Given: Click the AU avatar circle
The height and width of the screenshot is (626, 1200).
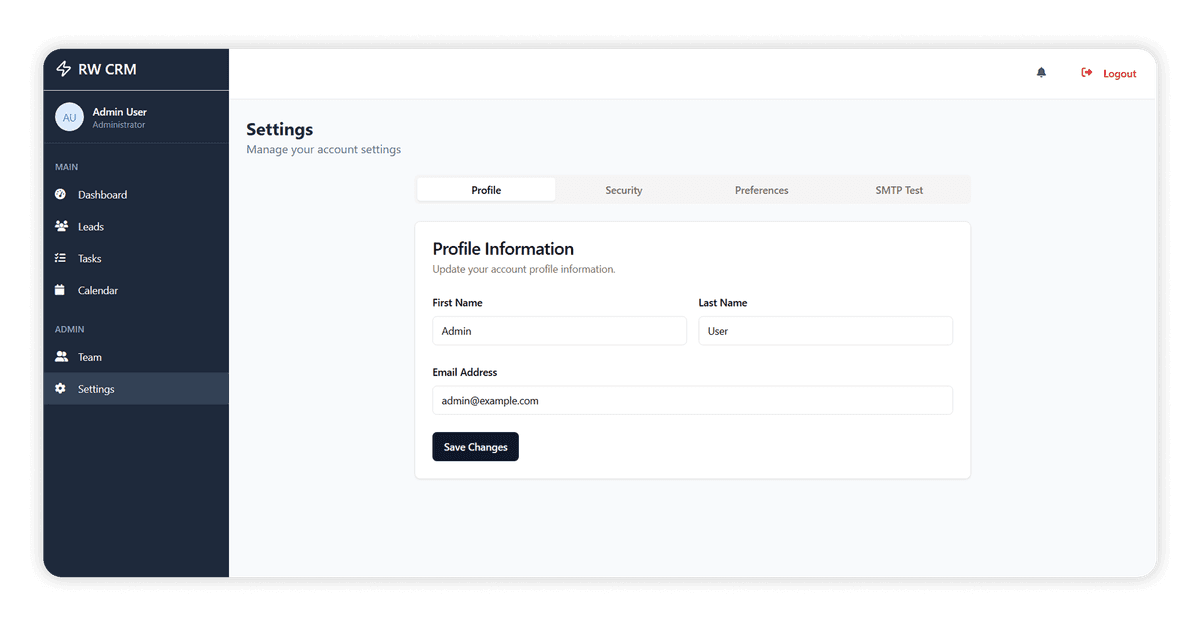Looking at the screenshot, I should point(69,117).
